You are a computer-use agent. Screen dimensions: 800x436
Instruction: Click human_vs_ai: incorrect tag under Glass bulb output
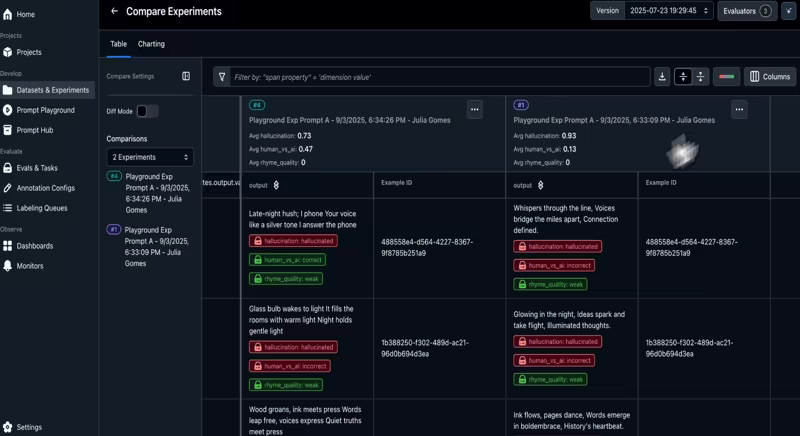point(289,366)
